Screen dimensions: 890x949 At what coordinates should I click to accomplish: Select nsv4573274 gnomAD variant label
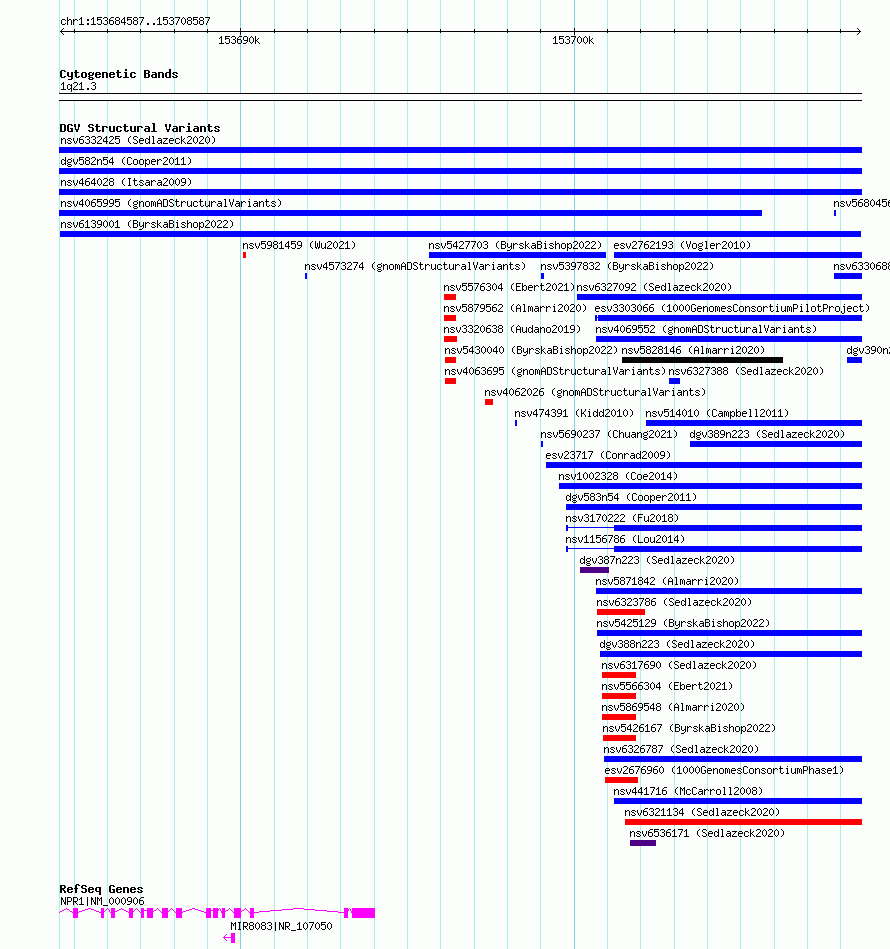[415, 266]
